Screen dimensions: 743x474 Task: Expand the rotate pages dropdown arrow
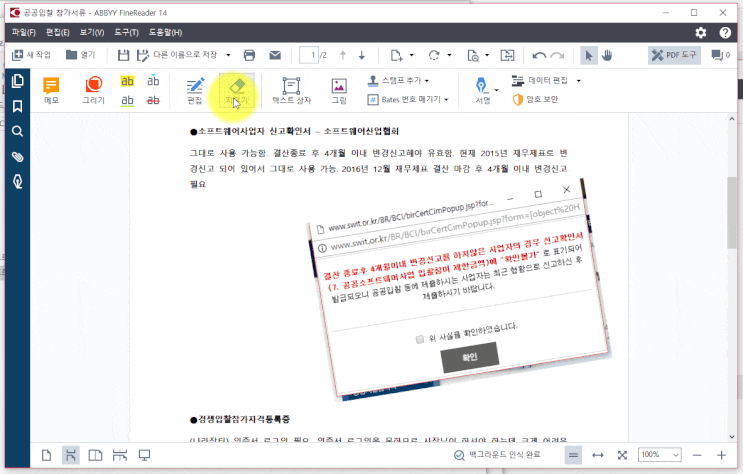[x=449, y=55]
